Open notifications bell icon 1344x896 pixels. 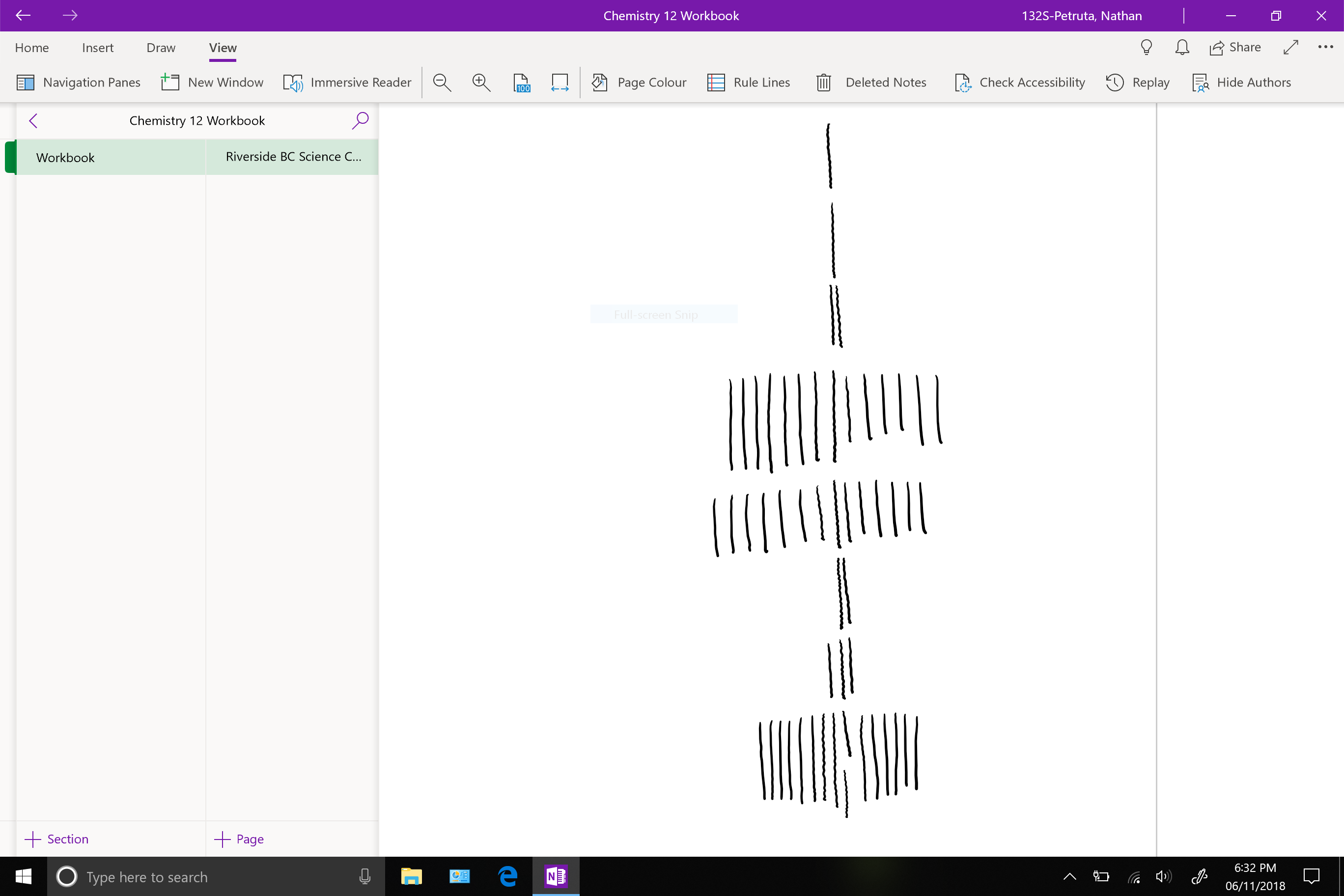pyautogui.click(x=1182, y=48)
